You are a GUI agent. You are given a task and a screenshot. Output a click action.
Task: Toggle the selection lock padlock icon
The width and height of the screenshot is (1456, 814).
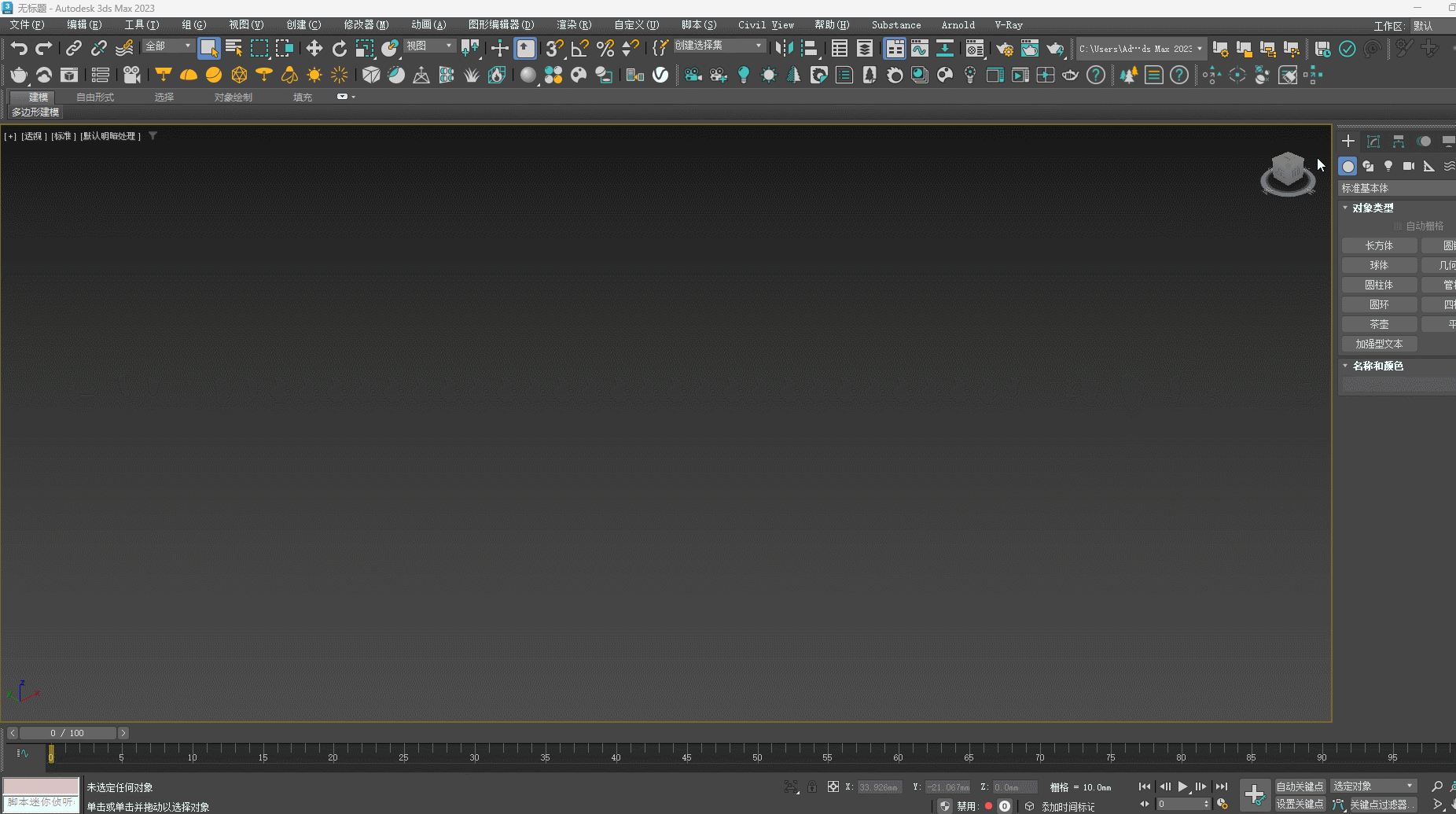coord(812,786)
